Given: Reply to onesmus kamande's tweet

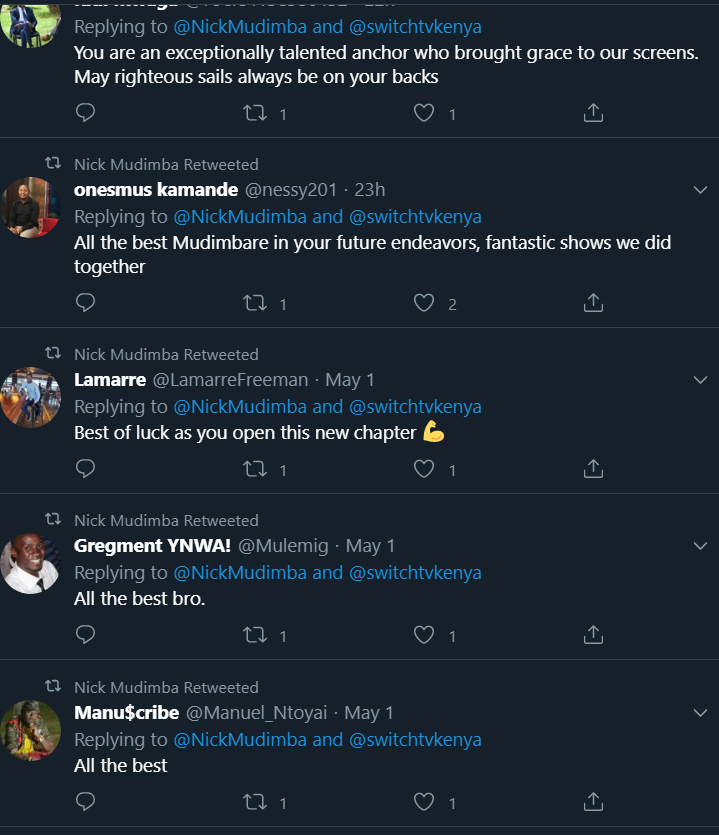Looking at the screenshot, I should pyautogui.click(x=86, y=302).
